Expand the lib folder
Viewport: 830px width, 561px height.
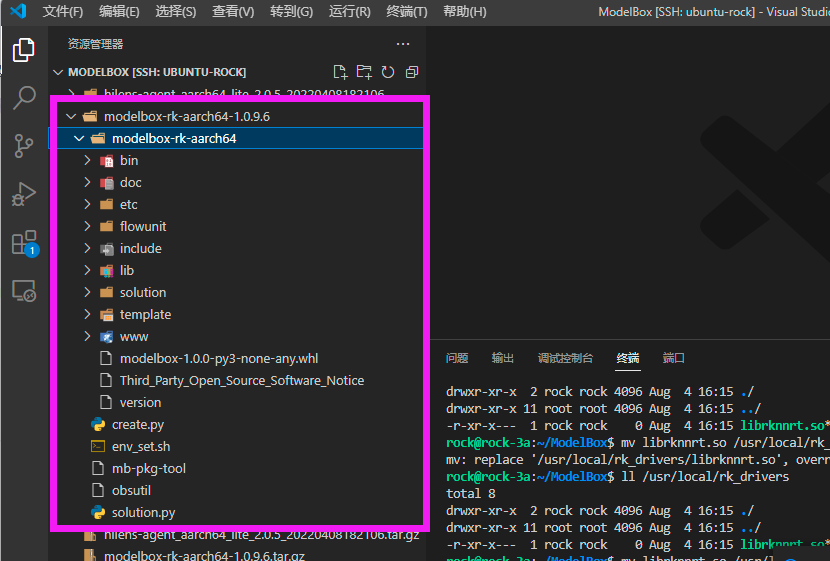(x=88, y=270)
